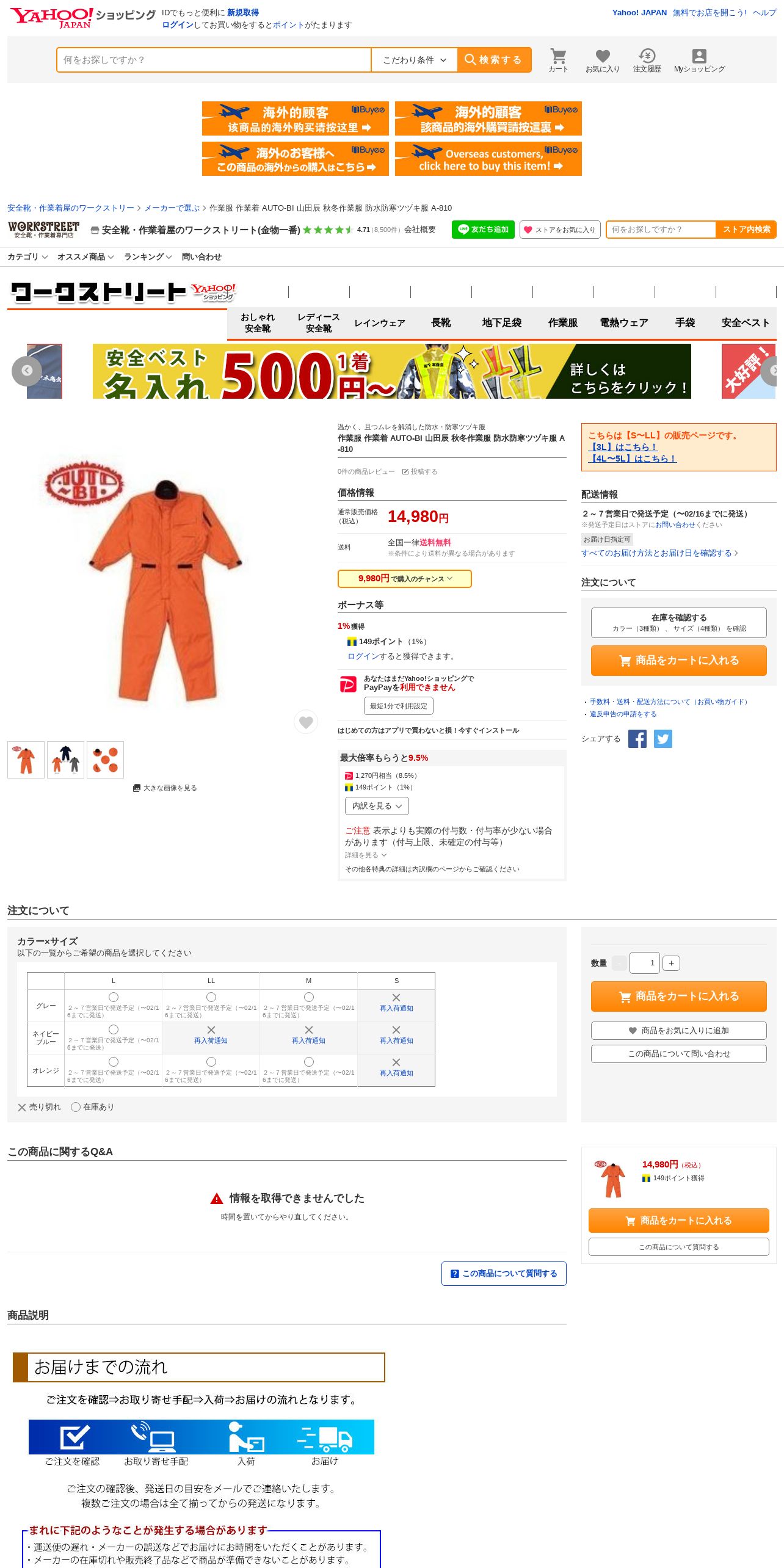Select Navy Blue size L radio
This screenshot has width=784, height=1568.
[114, 1029]
